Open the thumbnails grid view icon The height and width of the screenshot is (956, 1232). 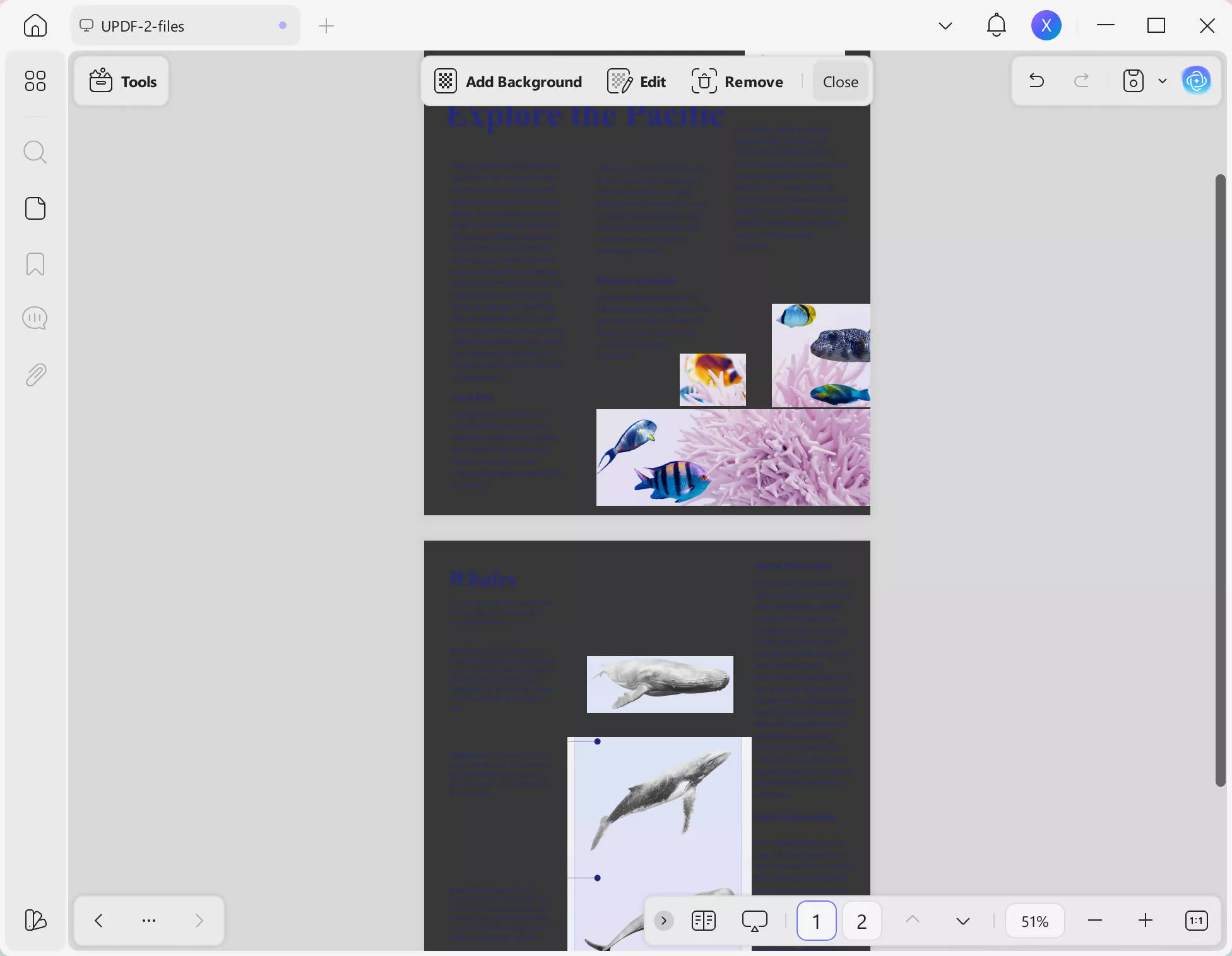pyautogui.click(x=35, y=81)
